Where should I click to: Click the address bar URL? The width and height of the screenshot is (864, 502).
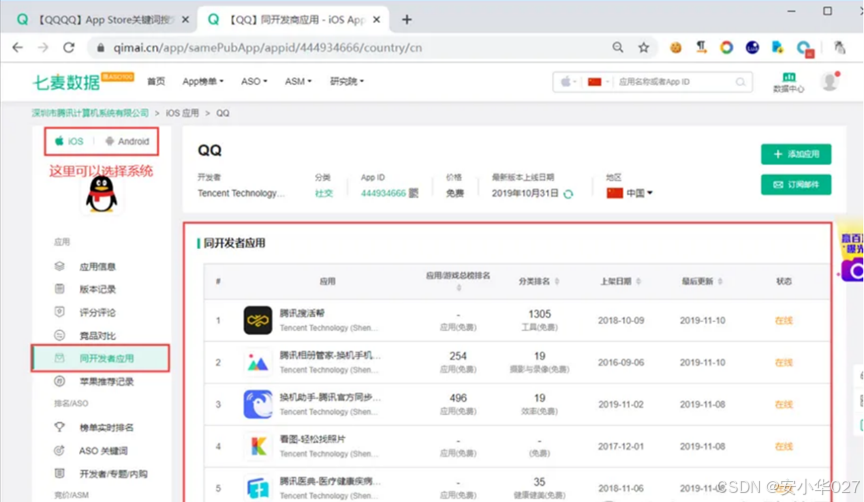click(x=268, y=48)
